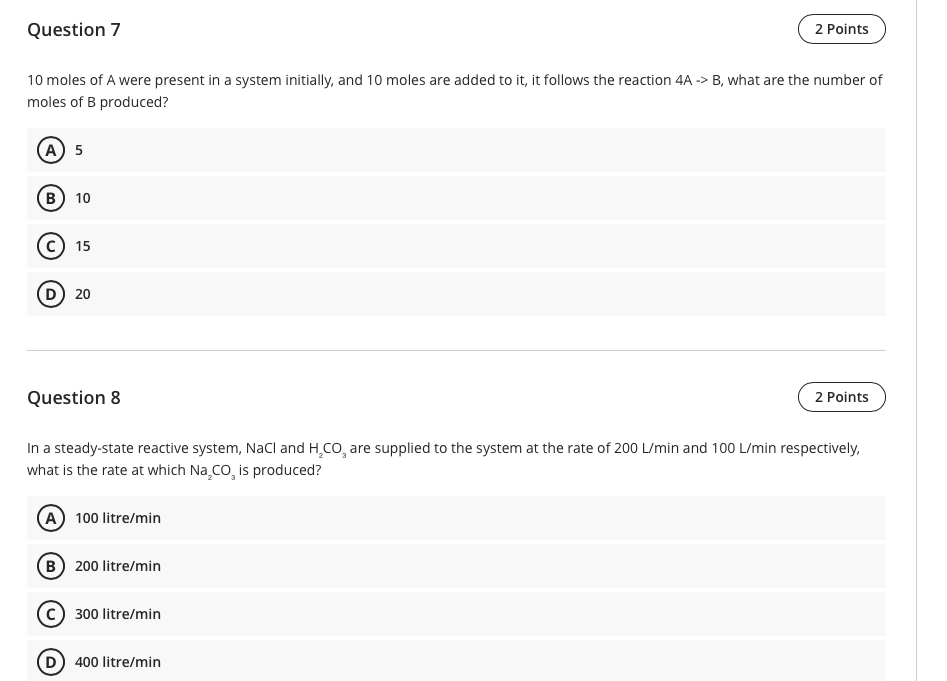This screenshot has height=681, width=947.
Task: Click the divider between Question 7 and 8
Action: coord(456,350)
